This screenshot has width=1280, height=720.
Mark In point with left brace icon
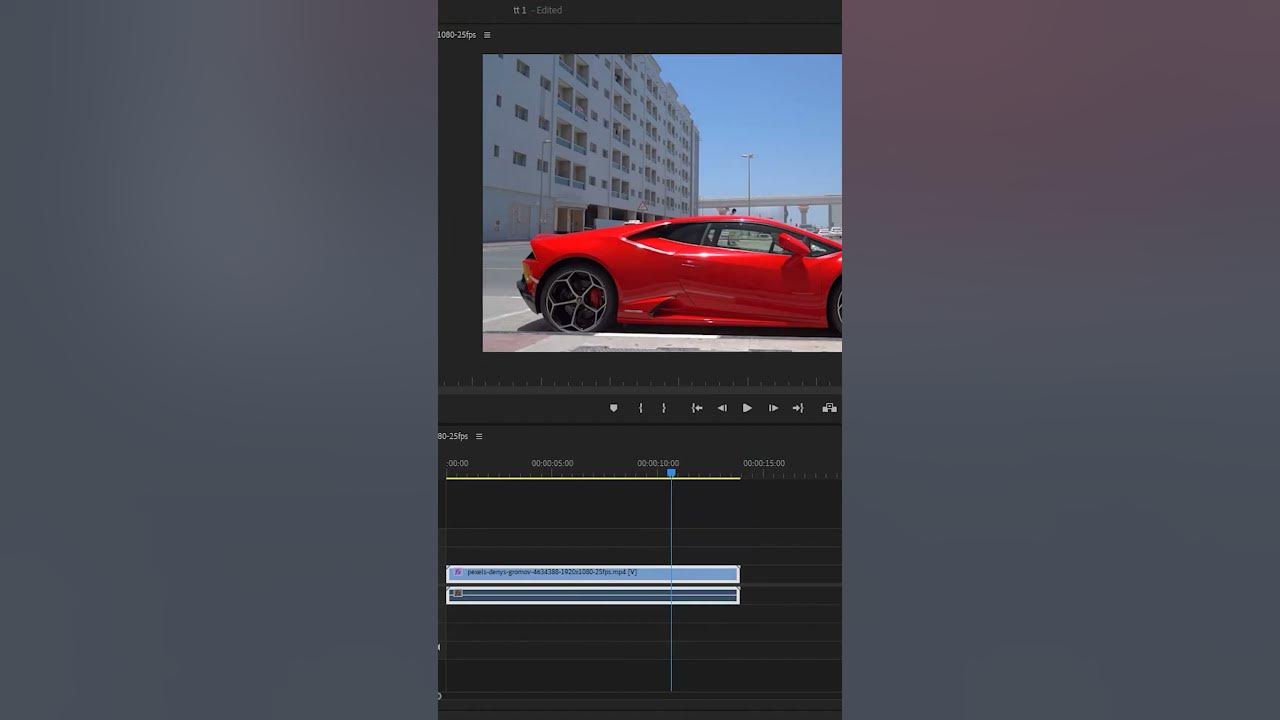tap(641, 408)
